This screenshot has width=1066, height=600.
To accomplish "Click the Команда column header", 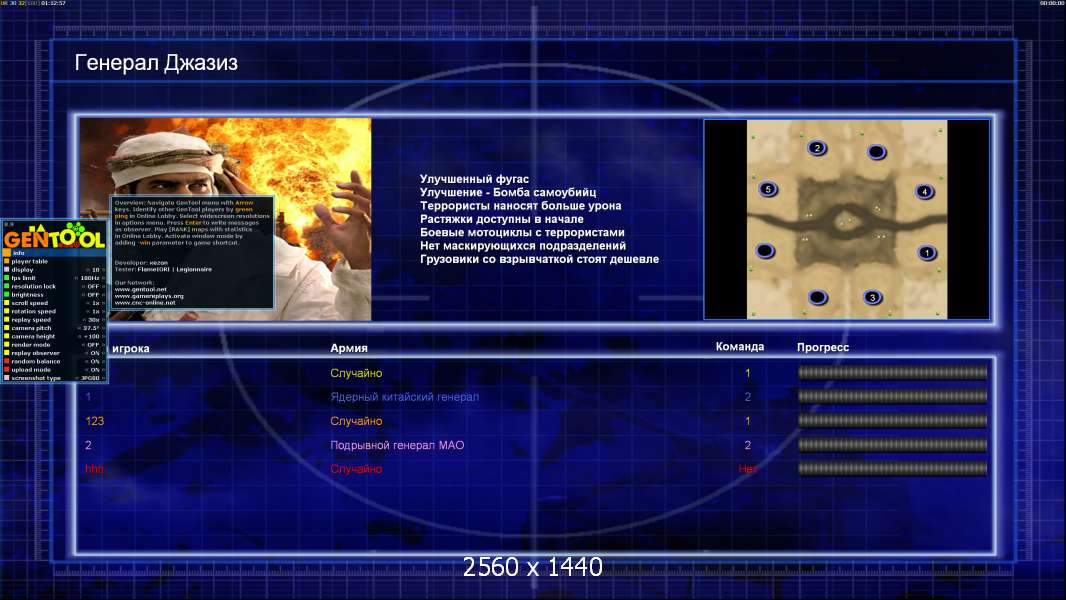I will [x=740, y=347].
